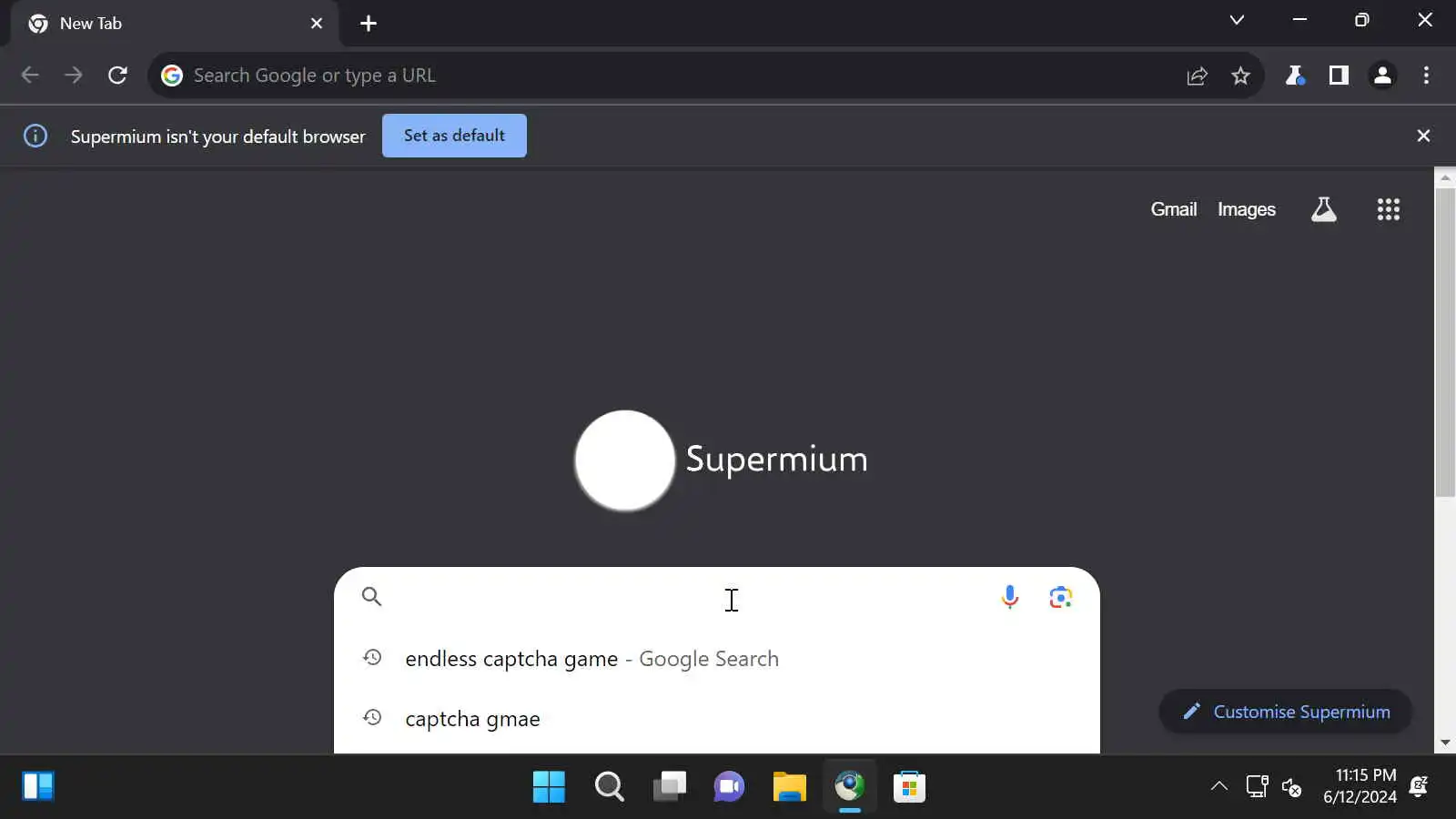Show hidden system tray icons
This screenshot has height=819, width=1456.
click(1218, 786)
